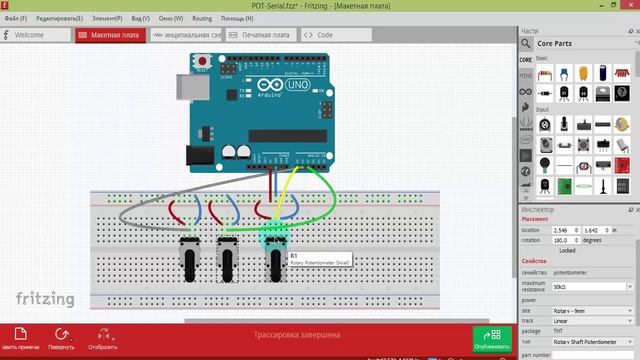This screenshot has width=640, height=360.
Task: Pick the trimmer potentiometer part
Action: [x=545, y=125]
